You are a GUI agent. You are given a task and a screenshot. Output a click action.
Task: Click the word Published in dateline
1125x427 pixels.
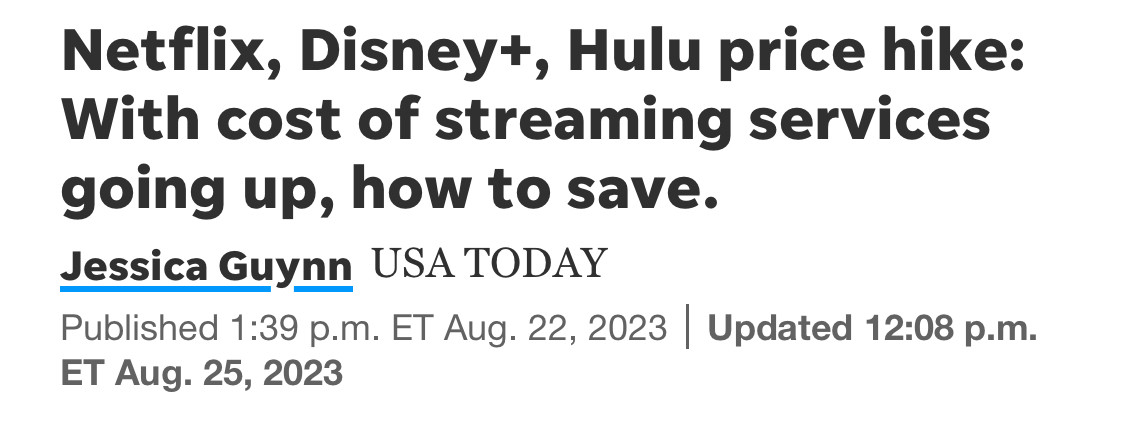click(x=134, y=328)
